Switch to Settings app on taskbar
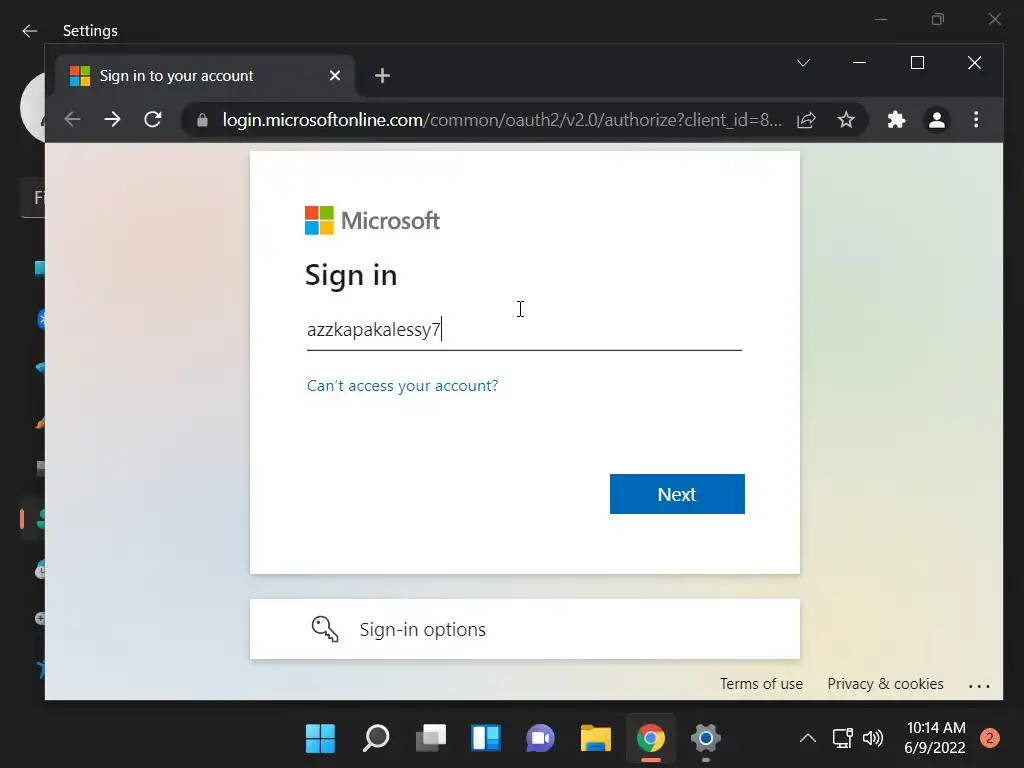This screenshot has height=768, width=1024. coord(705,739)
